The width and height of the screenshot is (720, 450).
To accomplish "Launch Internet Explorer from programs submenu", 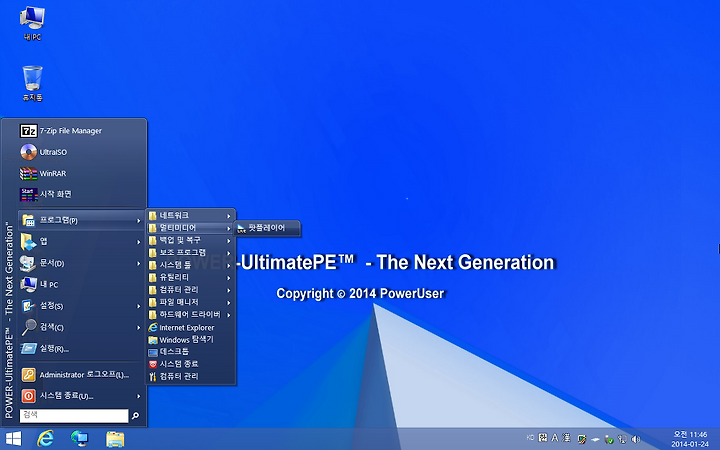I will [x=191, y=327].
